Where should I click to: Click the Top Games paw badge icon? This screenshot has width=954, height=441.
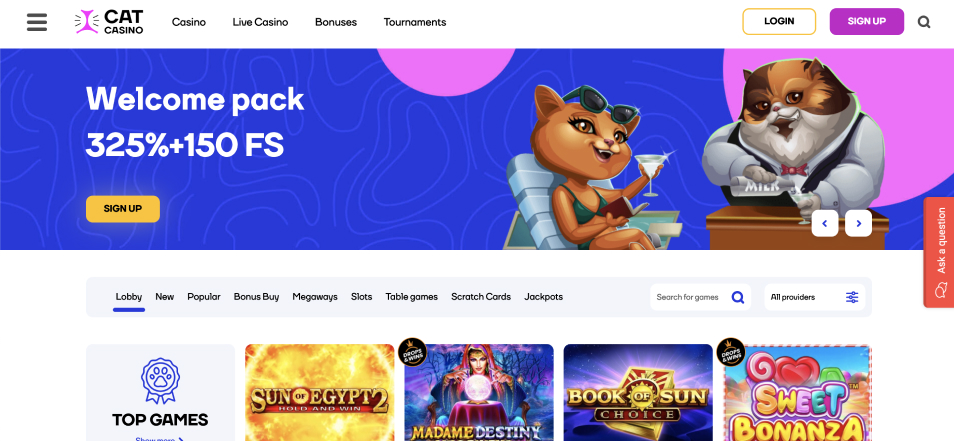tap(160, 381)
